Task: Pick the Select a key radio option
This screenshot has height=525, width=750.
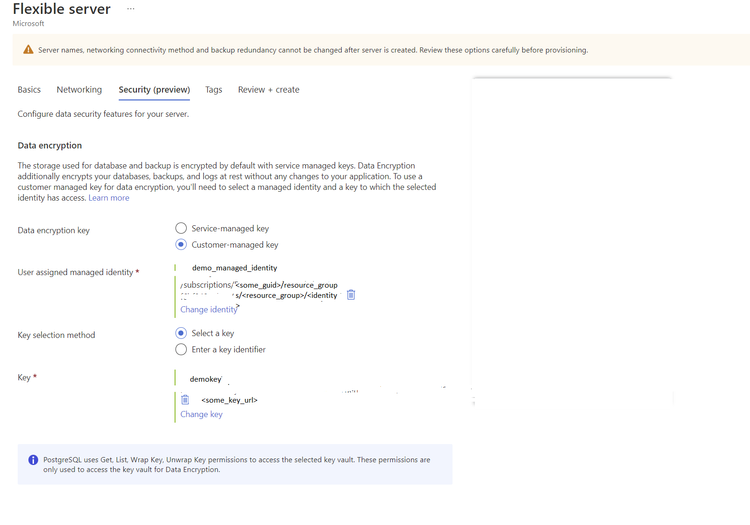Action: [x=181, y=333]
